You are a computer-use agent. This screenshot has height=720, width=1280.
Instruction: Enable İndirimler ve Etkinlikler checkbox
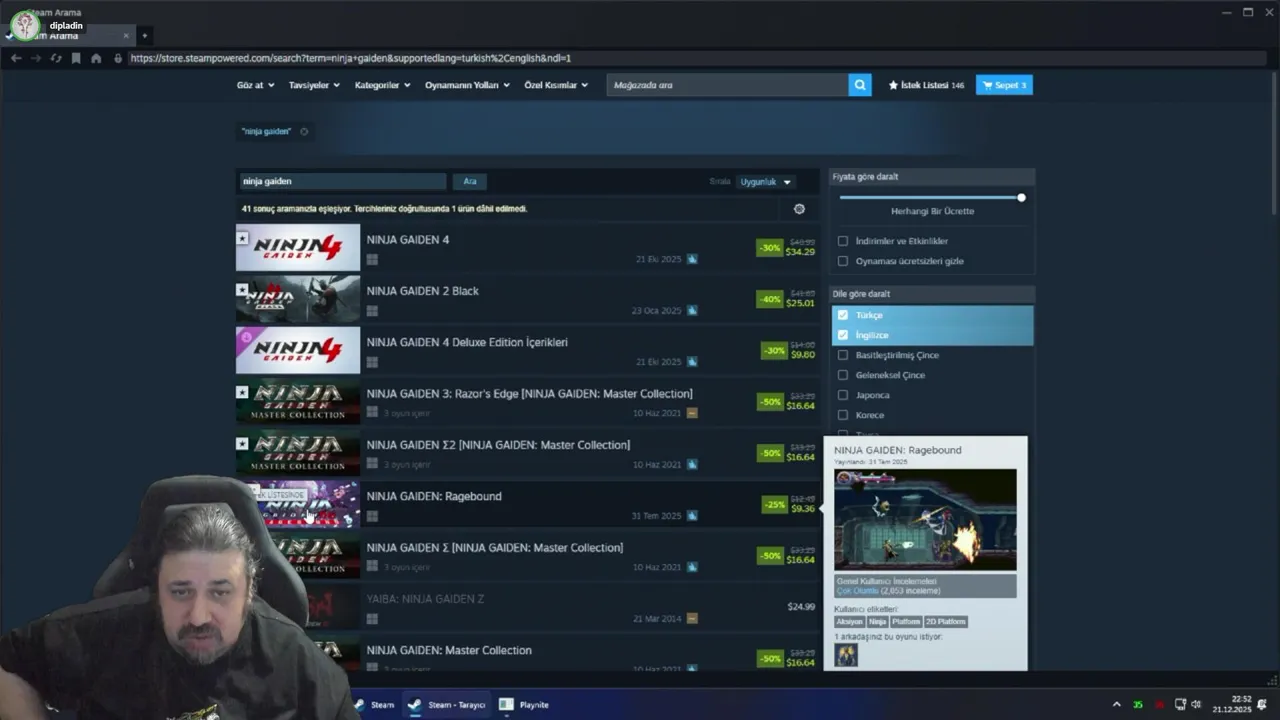click(x=843, y=241)
